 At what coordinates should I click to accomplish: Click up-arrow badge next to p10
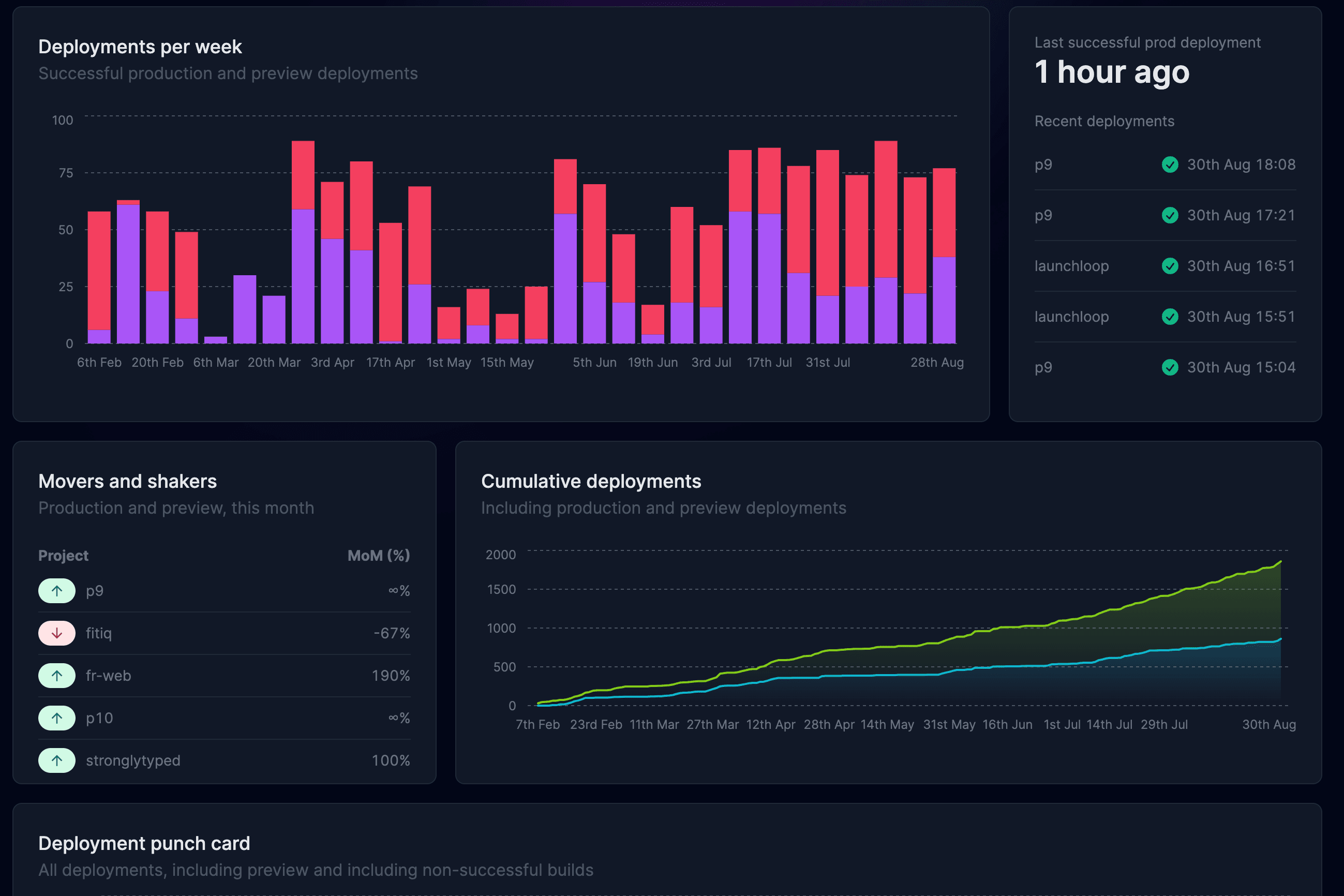tap(56, 718)
